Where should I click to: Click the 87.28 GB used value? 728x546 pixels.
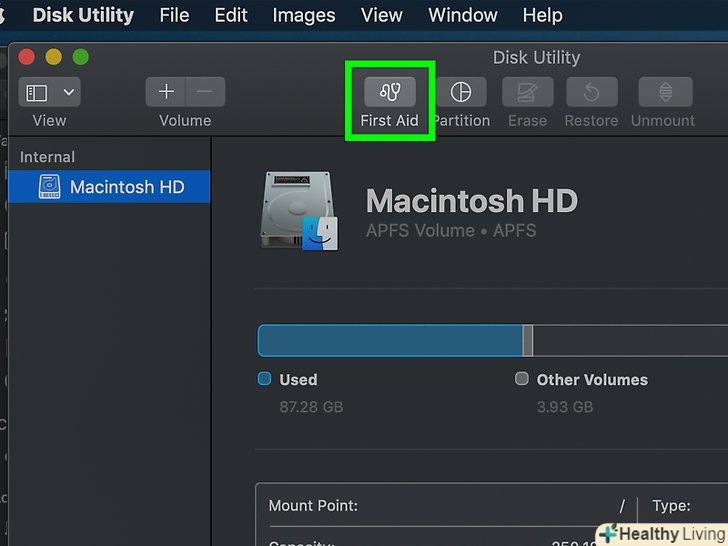point(311,407)
